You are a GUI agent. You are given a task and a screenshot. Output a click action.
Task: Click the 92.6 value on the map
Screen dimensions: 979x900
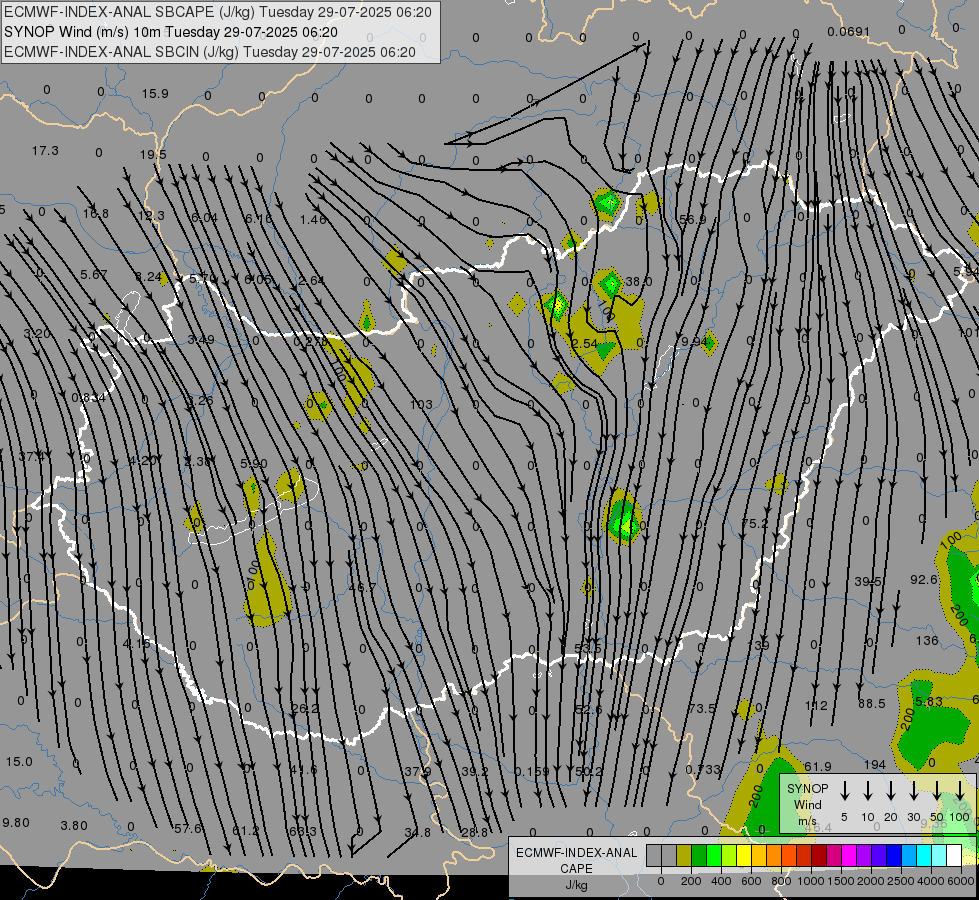pos(923,580)
